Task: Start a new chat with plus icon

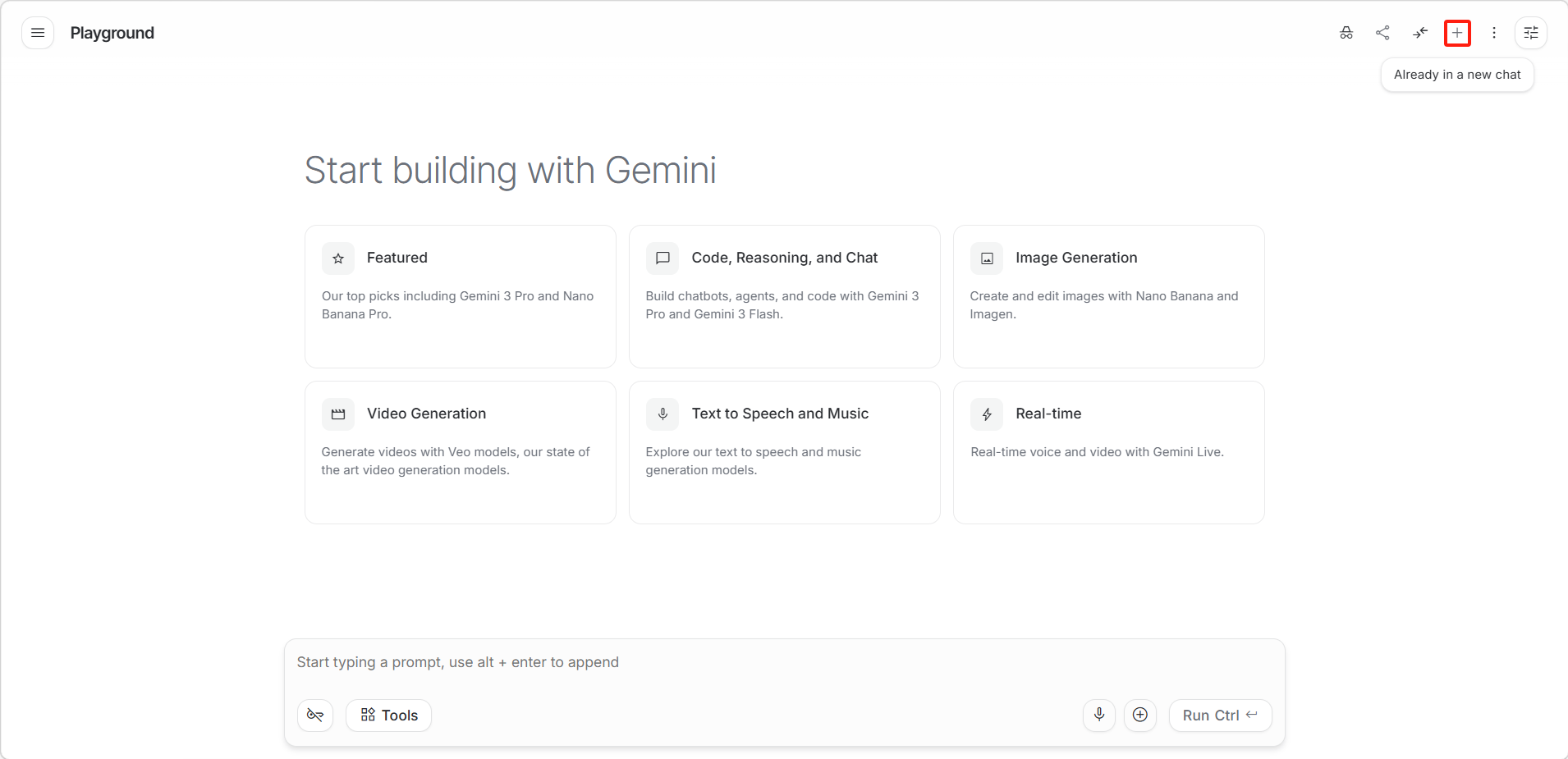Action: coord(1457,33)
